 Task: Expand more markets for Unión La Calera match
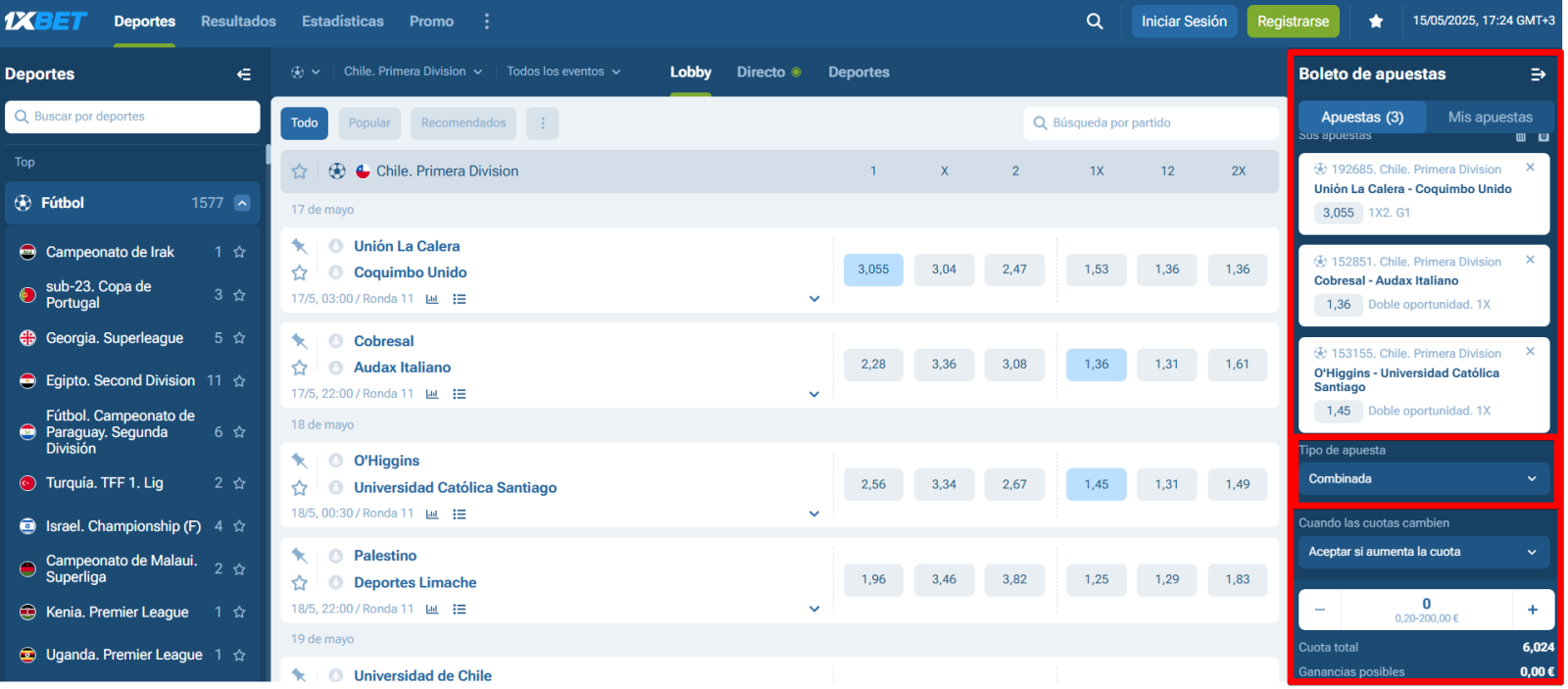click(814, 299)
